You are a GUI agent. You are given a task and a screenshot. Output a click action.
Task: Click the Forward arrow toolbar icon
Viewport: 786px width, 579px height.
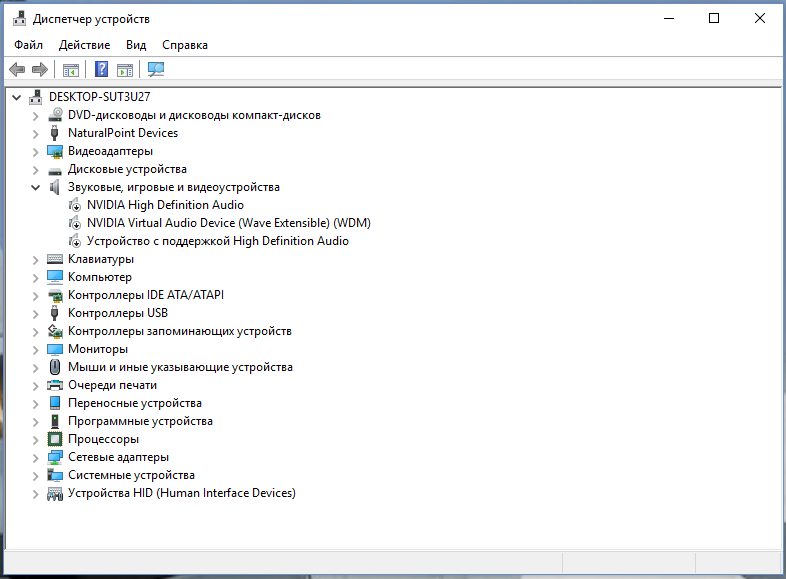click(40, 69)
